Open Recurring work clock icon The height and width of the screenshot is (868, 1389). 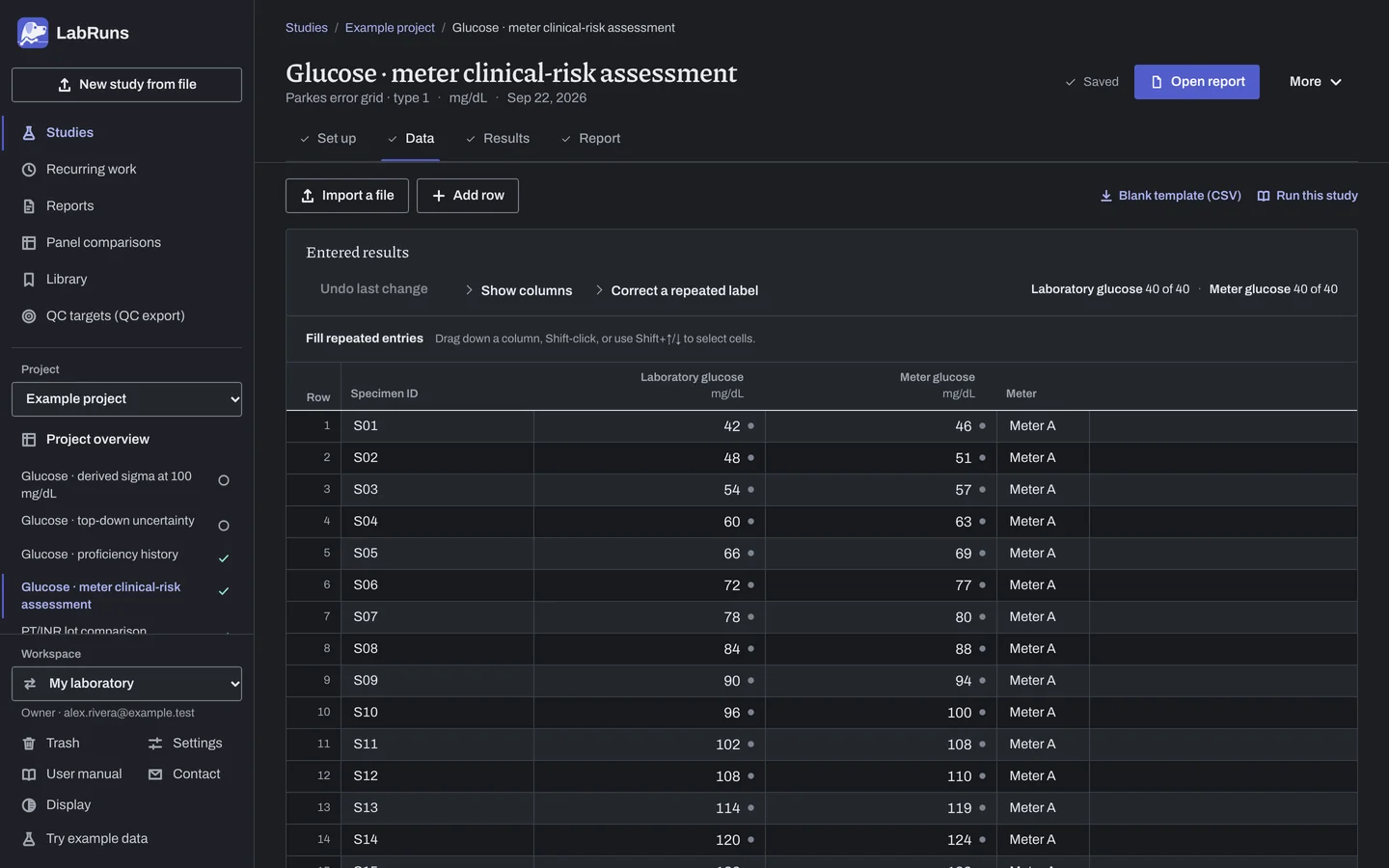29,170
